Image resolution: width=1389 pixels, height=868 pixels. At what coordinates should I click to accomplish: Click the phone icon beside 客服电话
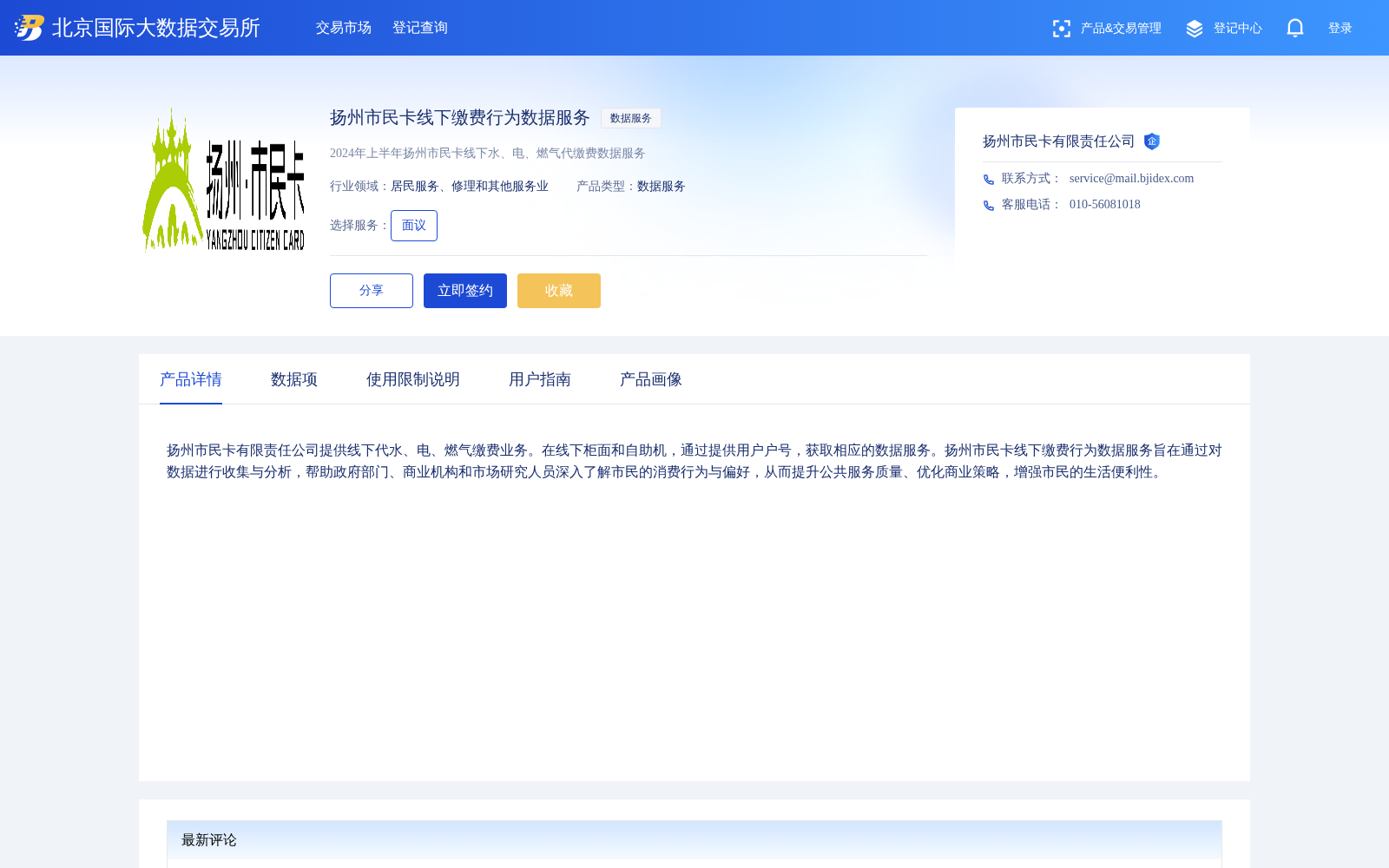click(x=989, y=205)
